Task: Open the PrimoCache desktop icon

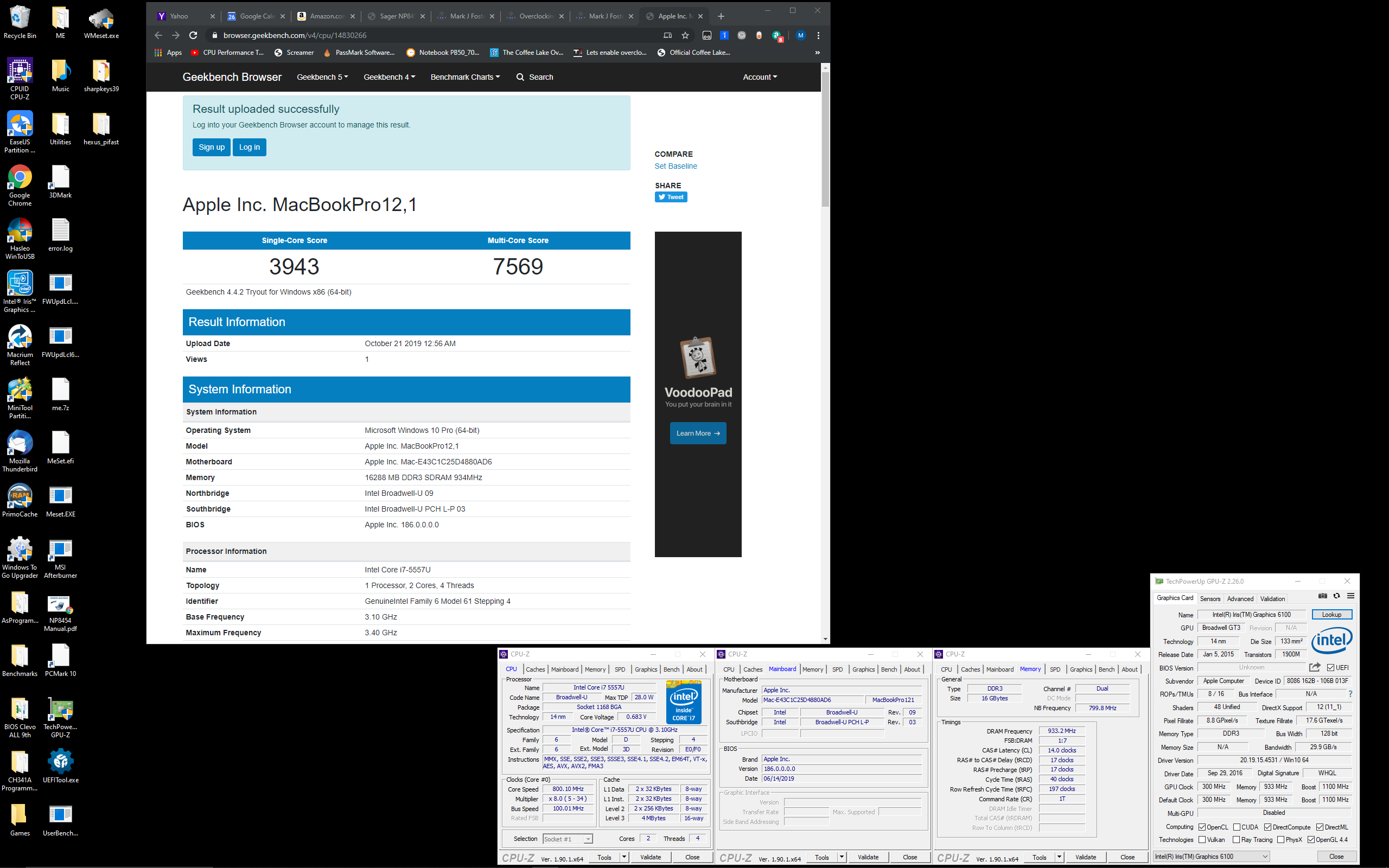Action: coord(20,500)
